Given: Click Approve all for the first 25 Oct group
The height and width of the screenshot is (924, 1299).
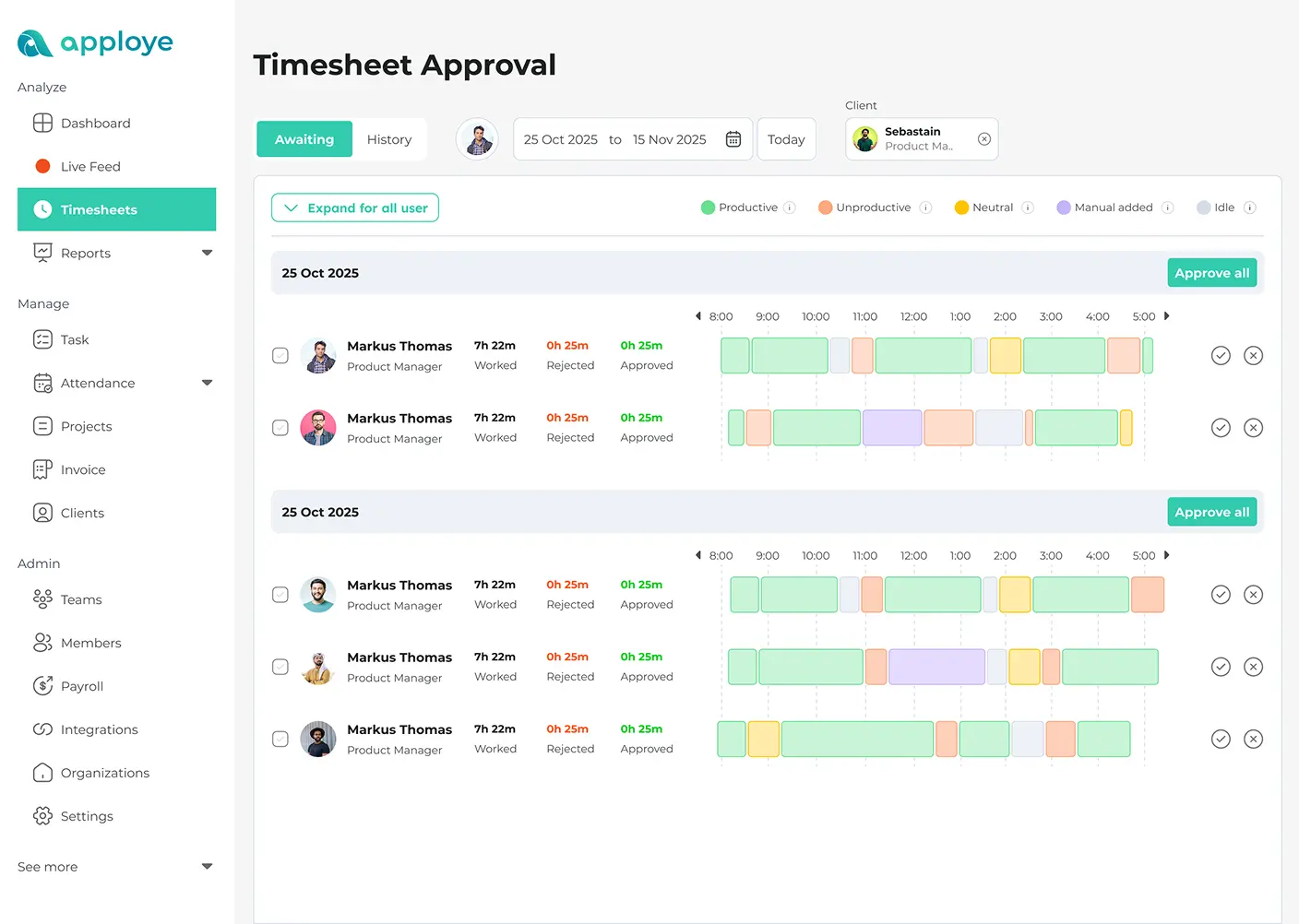Looking at the screenshot, I should 1211,272.
